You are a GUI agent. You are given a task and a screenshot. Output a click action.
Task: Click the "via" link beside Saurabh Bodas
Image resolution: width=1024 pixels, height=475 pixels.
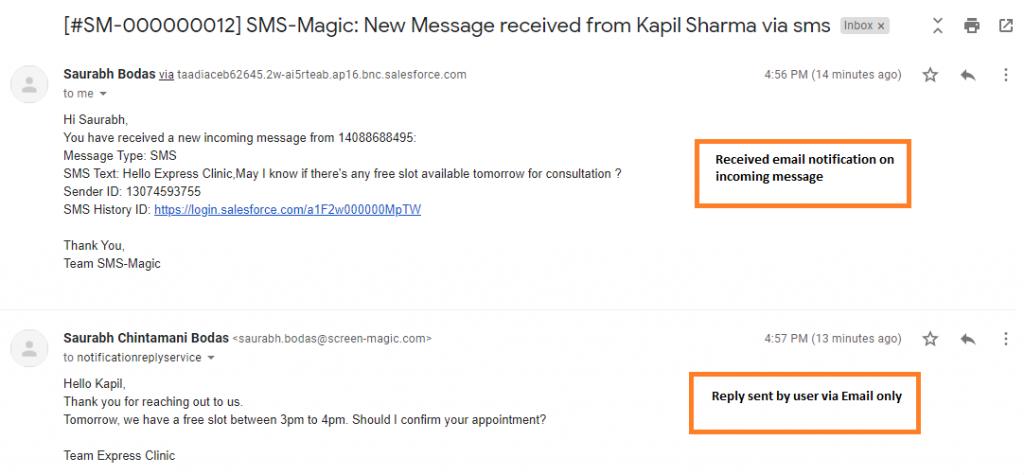(x=166, y=75)
